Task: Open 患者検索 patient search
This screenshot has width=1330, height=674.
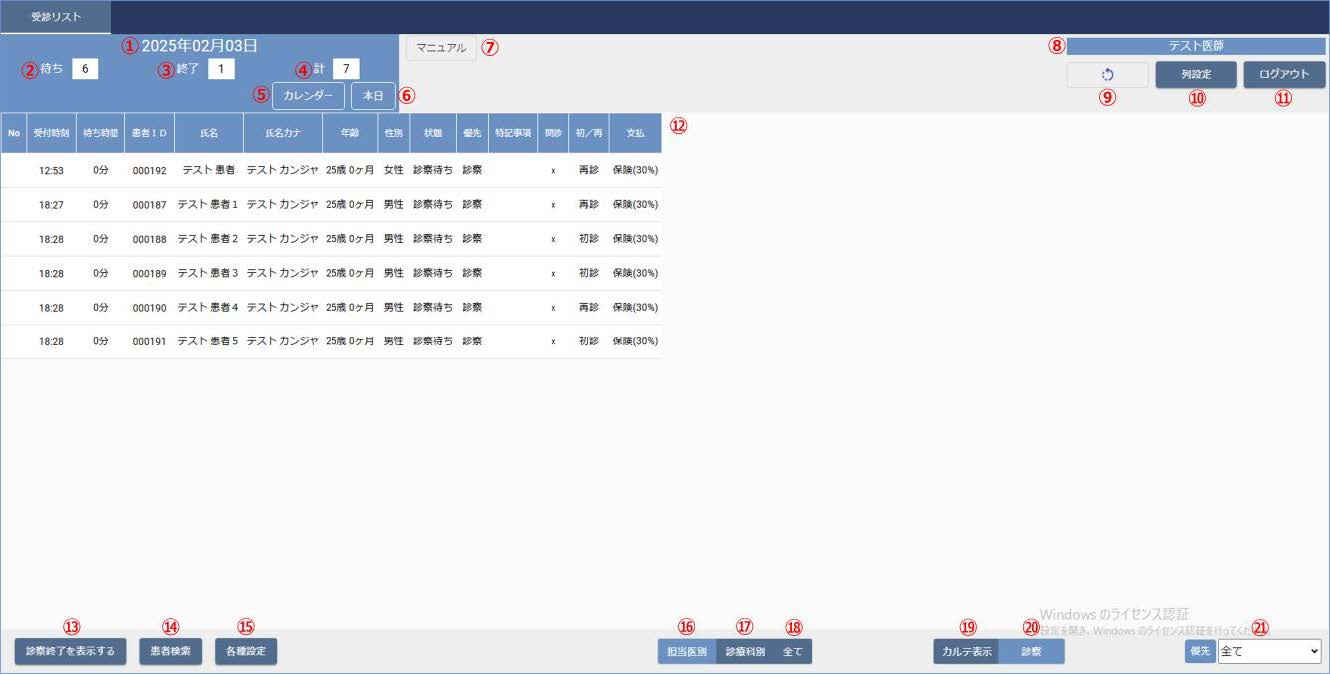Action: point(171,652)
